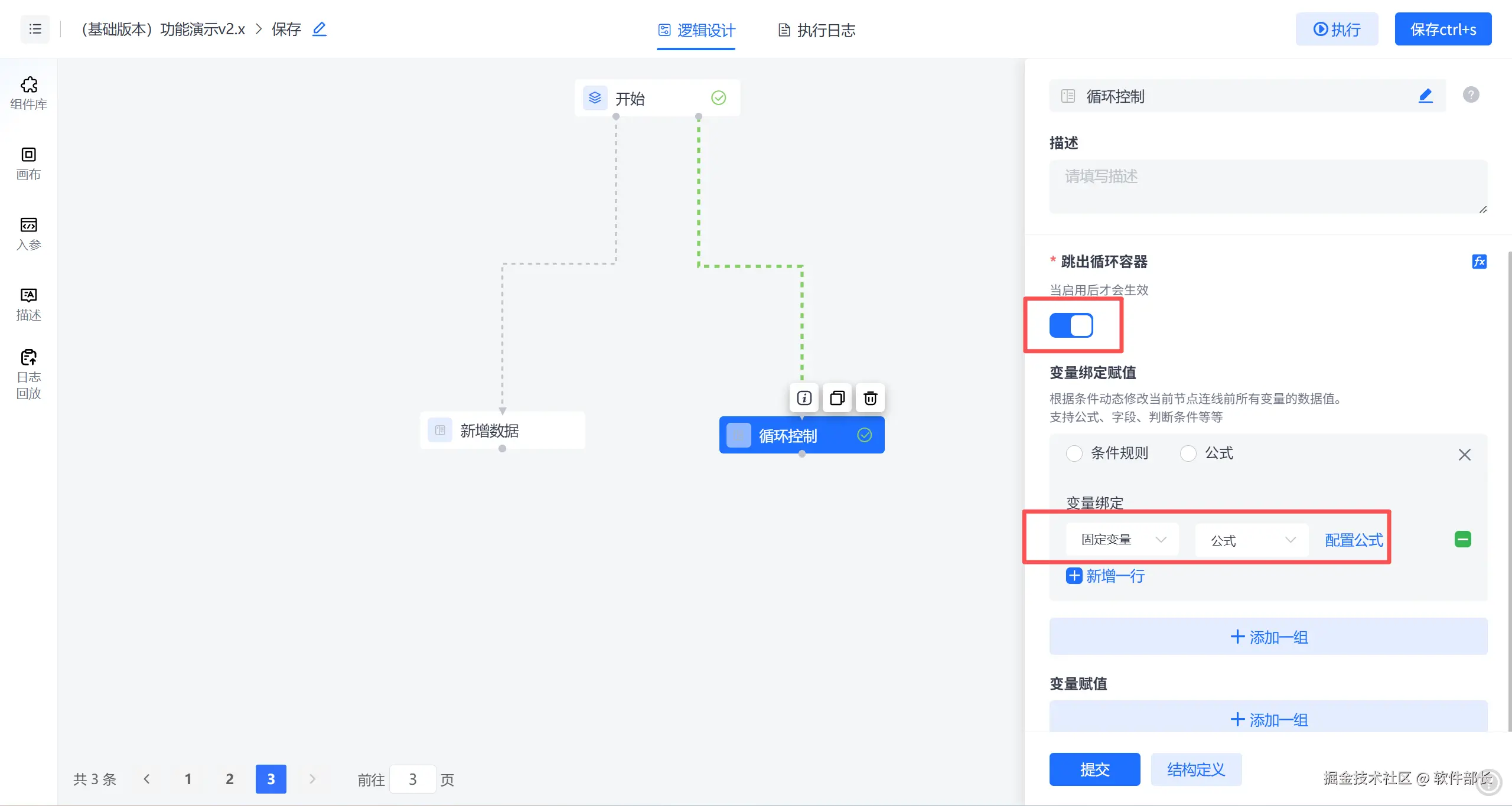Click the delete trash icon above 循环控制 node
1512x806 pixels.
[870, 398]
